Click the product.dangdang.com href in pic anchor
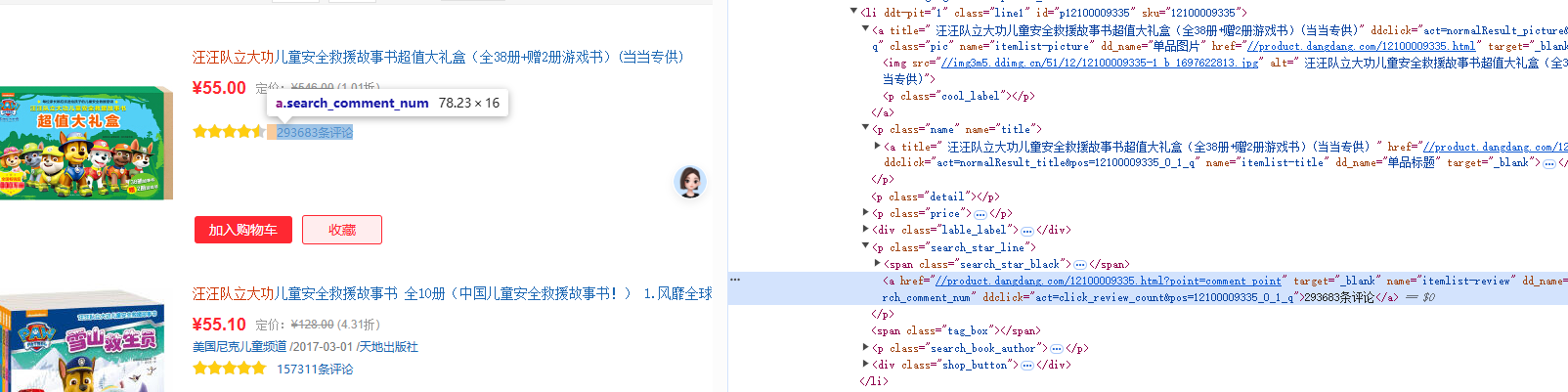This screenshot has width=1568, height=392. (1361, 46)
